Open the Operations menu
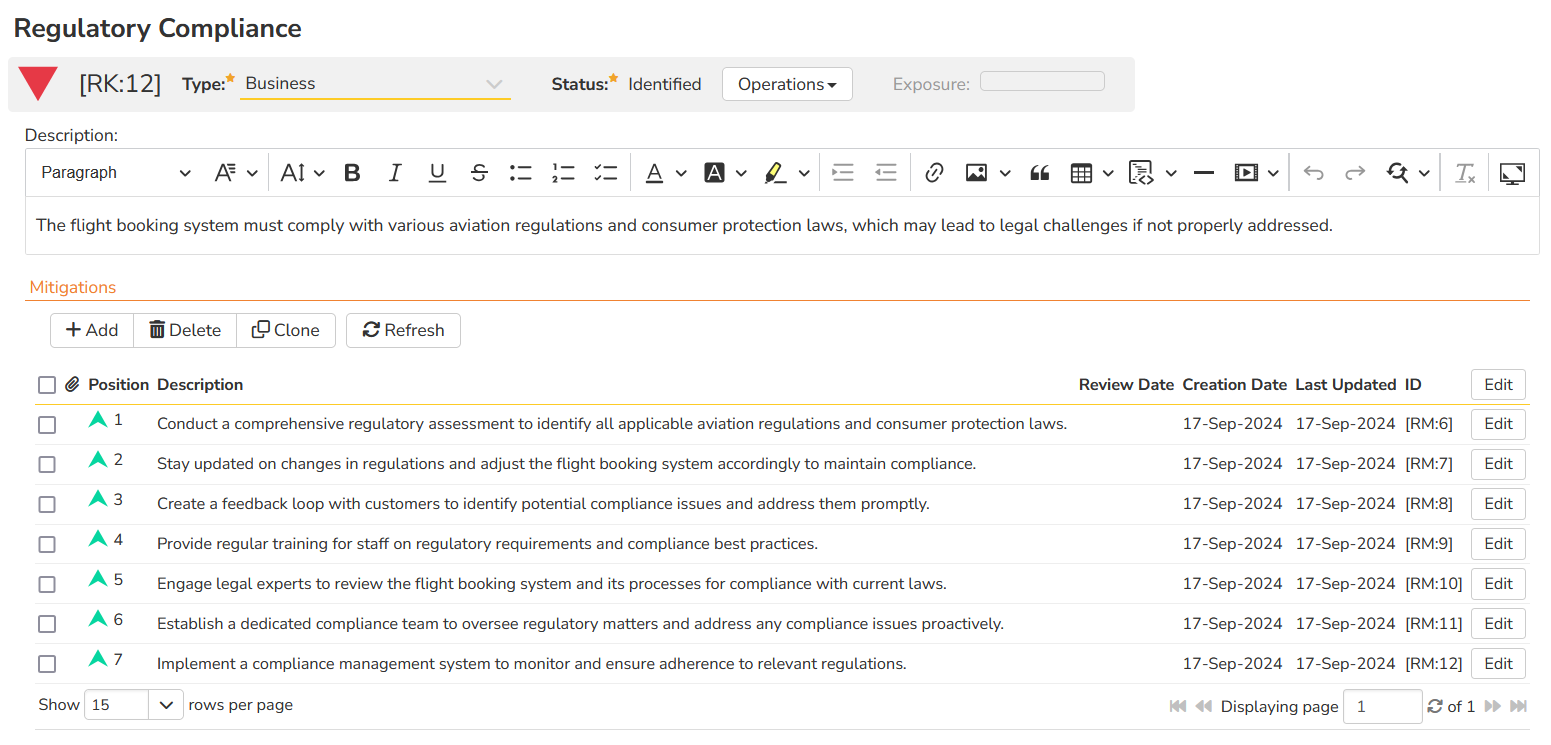1551x745 pixels. [787, 85]
